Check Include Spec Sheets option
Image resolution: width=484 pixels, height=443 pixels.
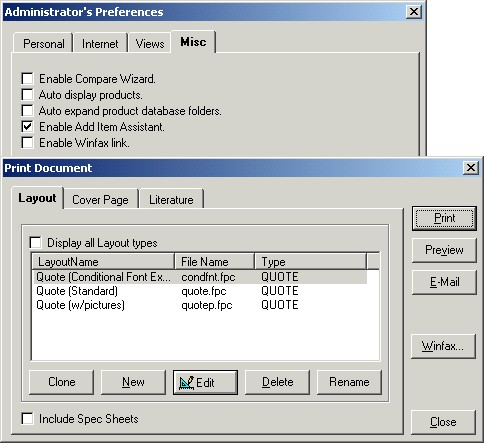pos(27,419)
